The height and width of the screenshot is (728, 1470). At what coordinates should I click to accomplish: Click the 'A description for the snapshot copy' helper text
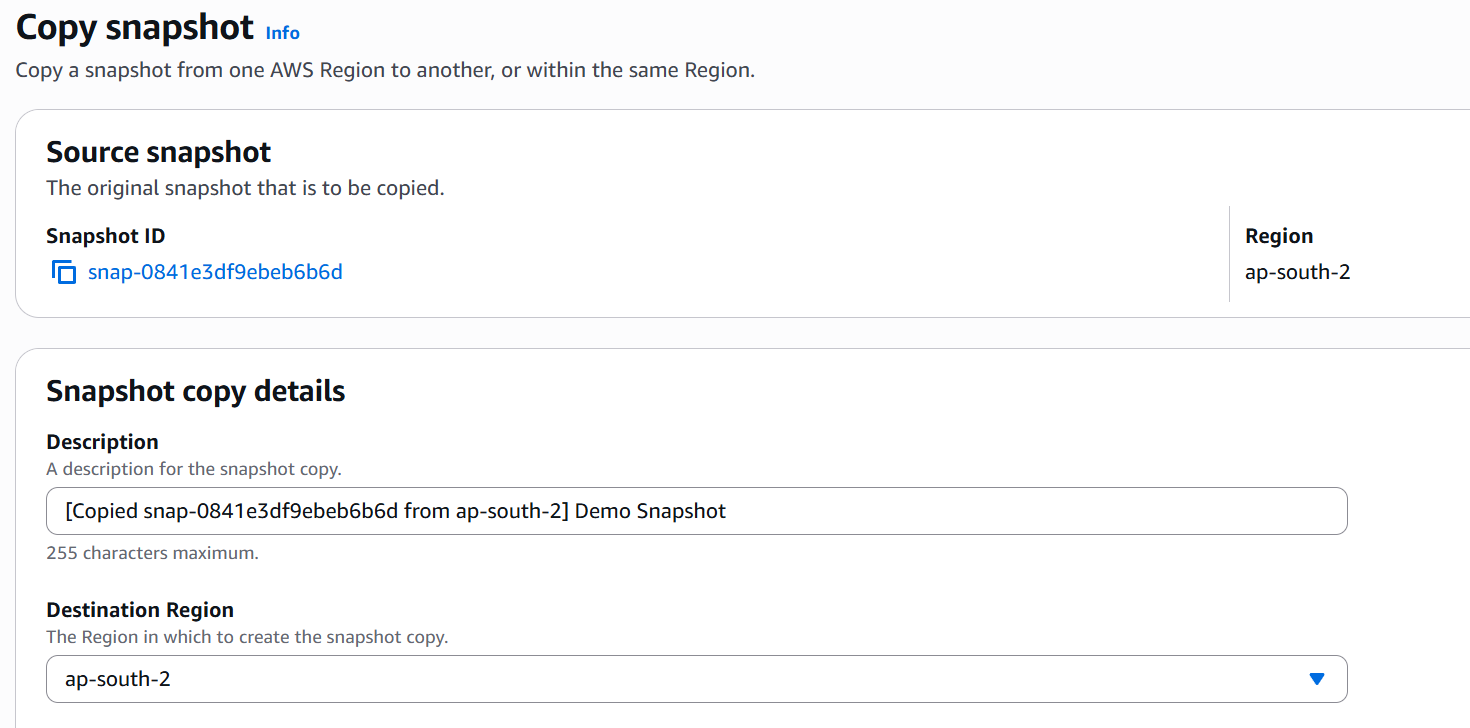tap(194, 469)
